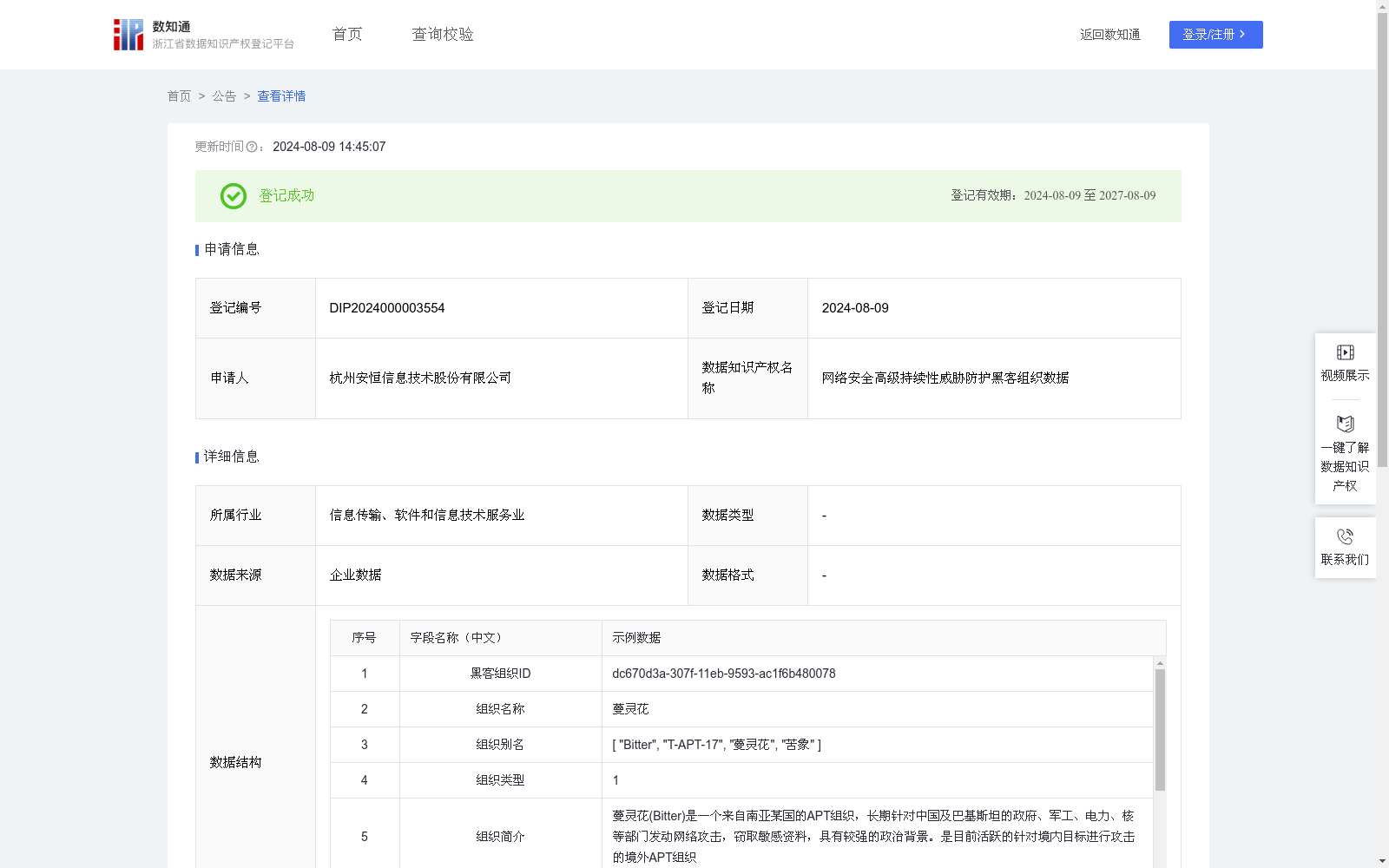The image size is (1389, 868).
Task: Click the 示例数据 column header
Action: coord(884,638)
